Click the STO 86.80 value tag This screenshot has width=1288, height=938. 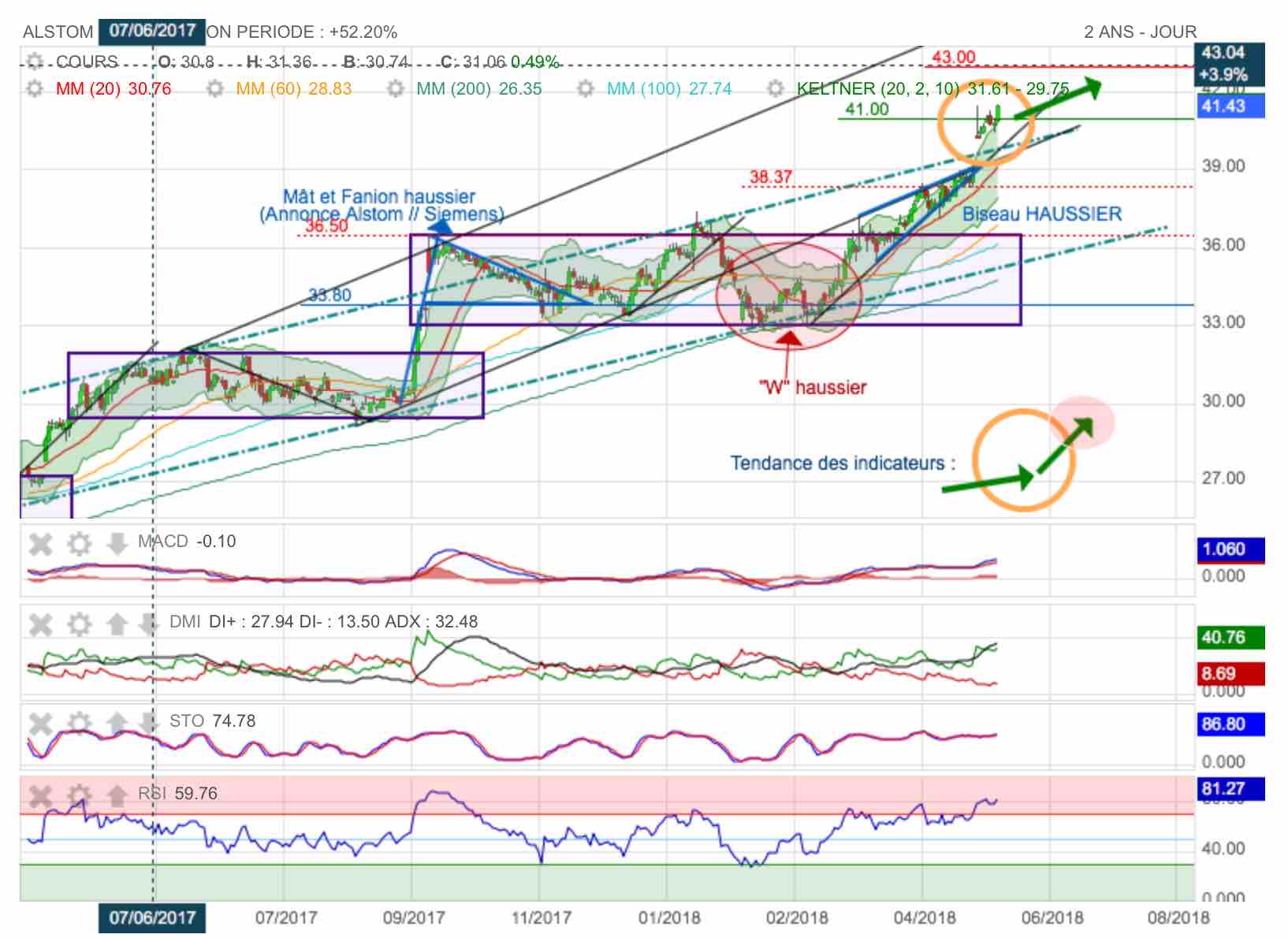1230,724
